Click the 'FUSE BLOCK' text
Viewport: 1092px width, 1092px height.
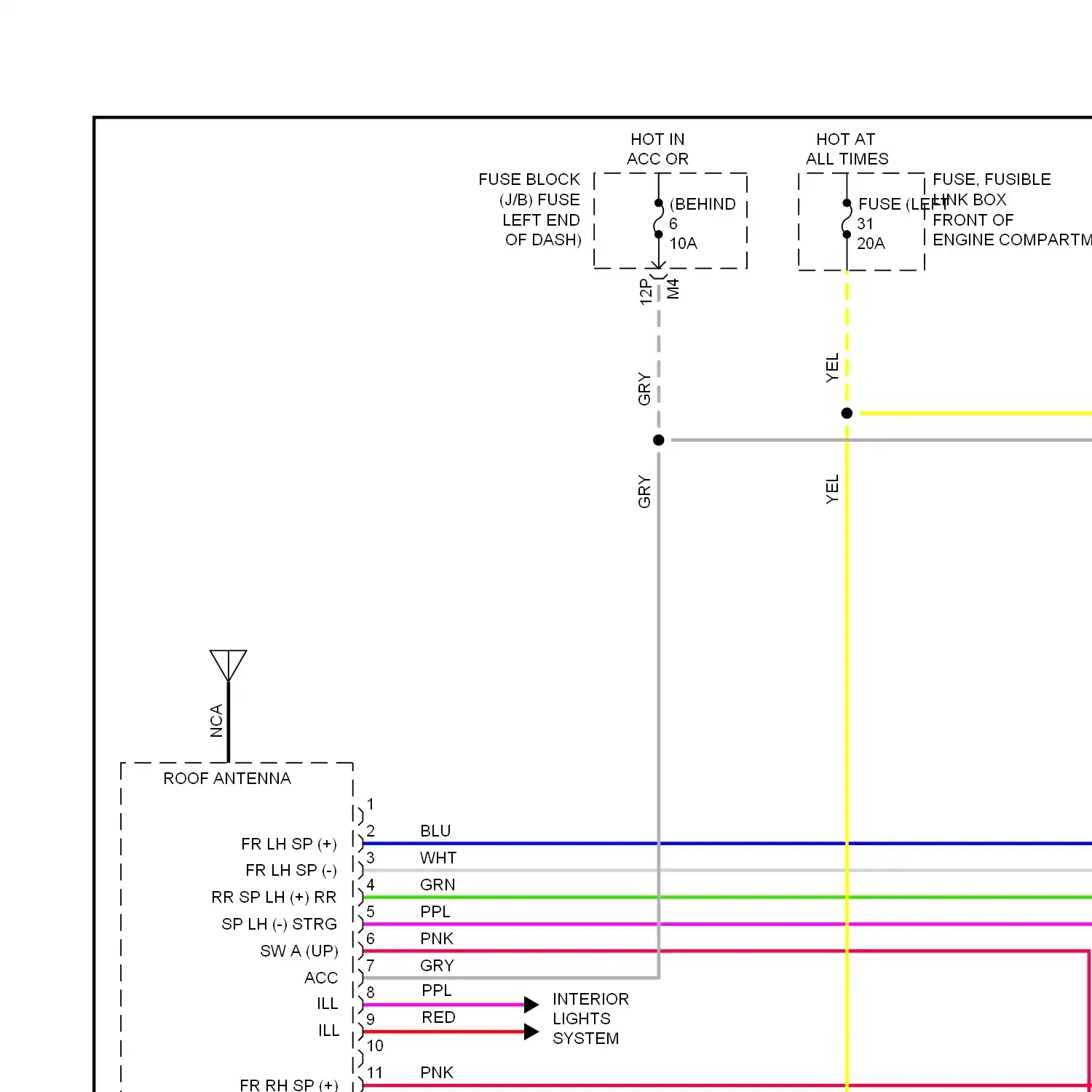click(529, 179)
